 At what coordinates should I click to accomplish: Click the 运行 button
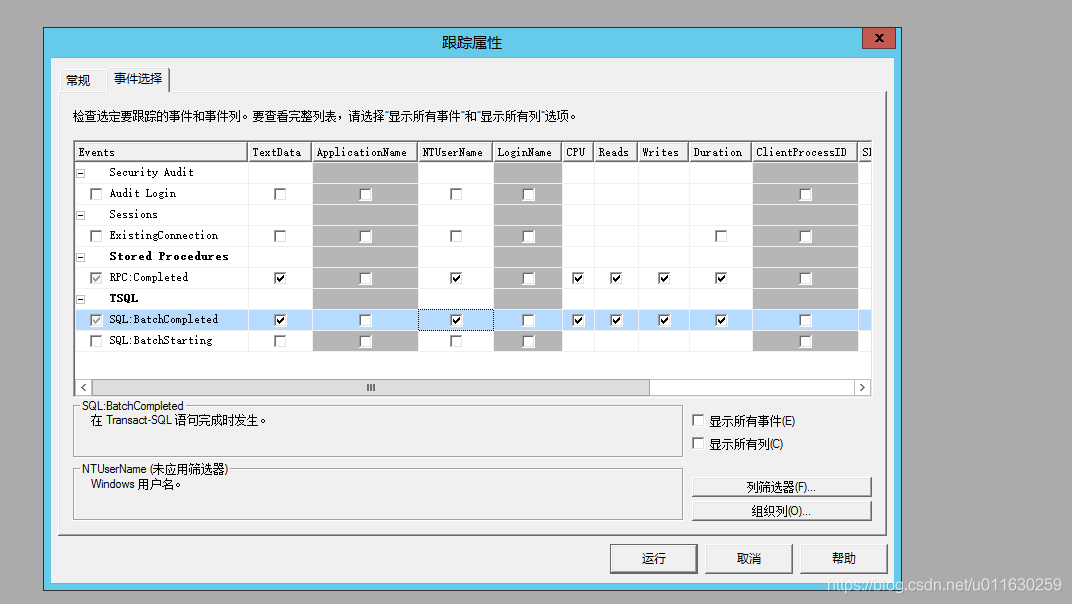[x=654, y=559]
